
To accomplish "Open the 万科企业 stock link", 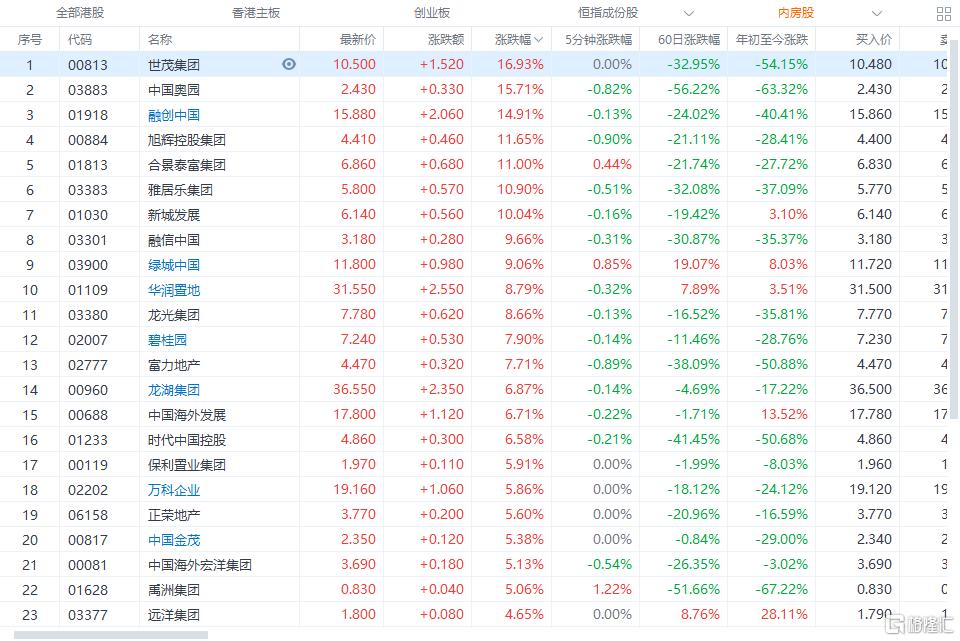I will pyautogui.click(x=174, y=490).
